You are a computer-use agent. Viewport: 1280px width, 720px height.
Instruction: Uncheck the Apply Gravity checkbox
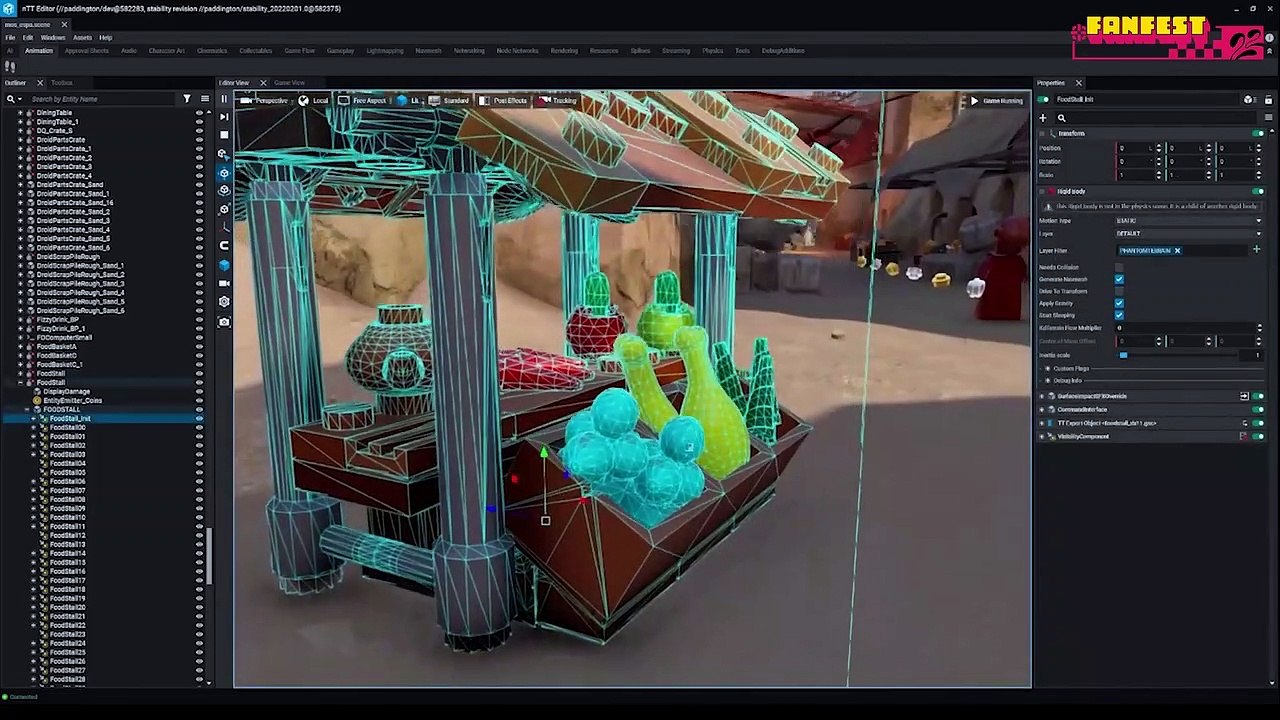pyautogui.click(x=1119, y=303)
